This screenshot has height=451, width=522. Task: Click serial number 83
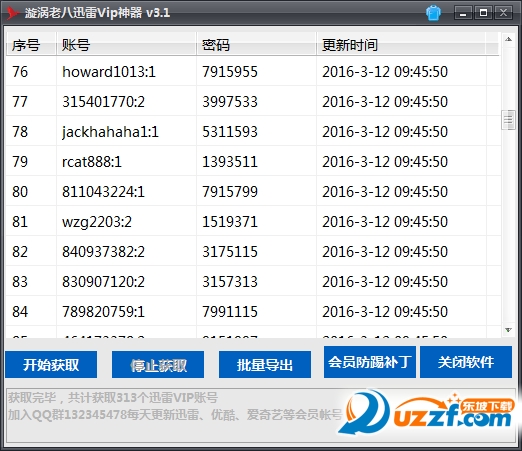click(x=20, y=282)
